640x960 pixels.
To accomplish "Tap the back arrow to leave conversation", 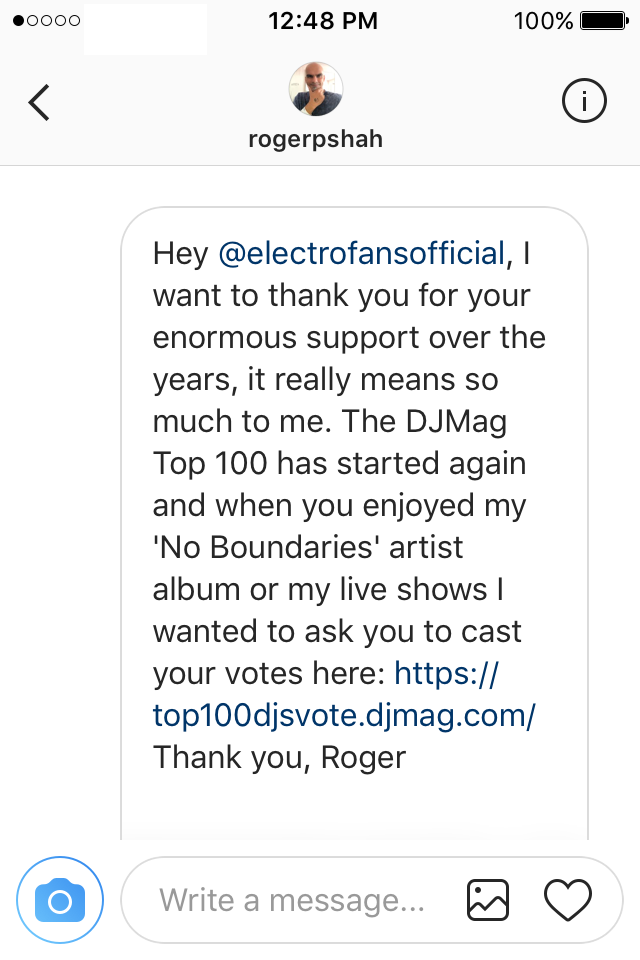I will coord(39,102).
